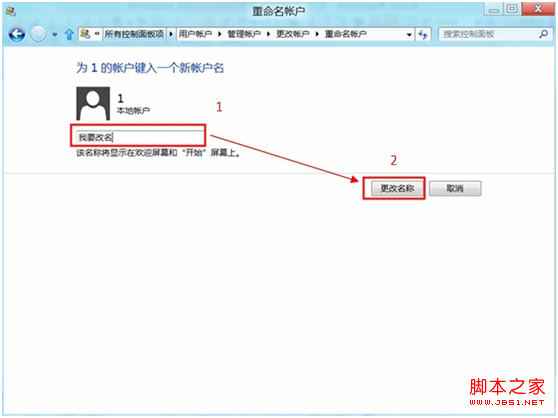Screen dimensions: 558x418
Task: Open the recent locations dropdown arrow
Action: [54, 35]
